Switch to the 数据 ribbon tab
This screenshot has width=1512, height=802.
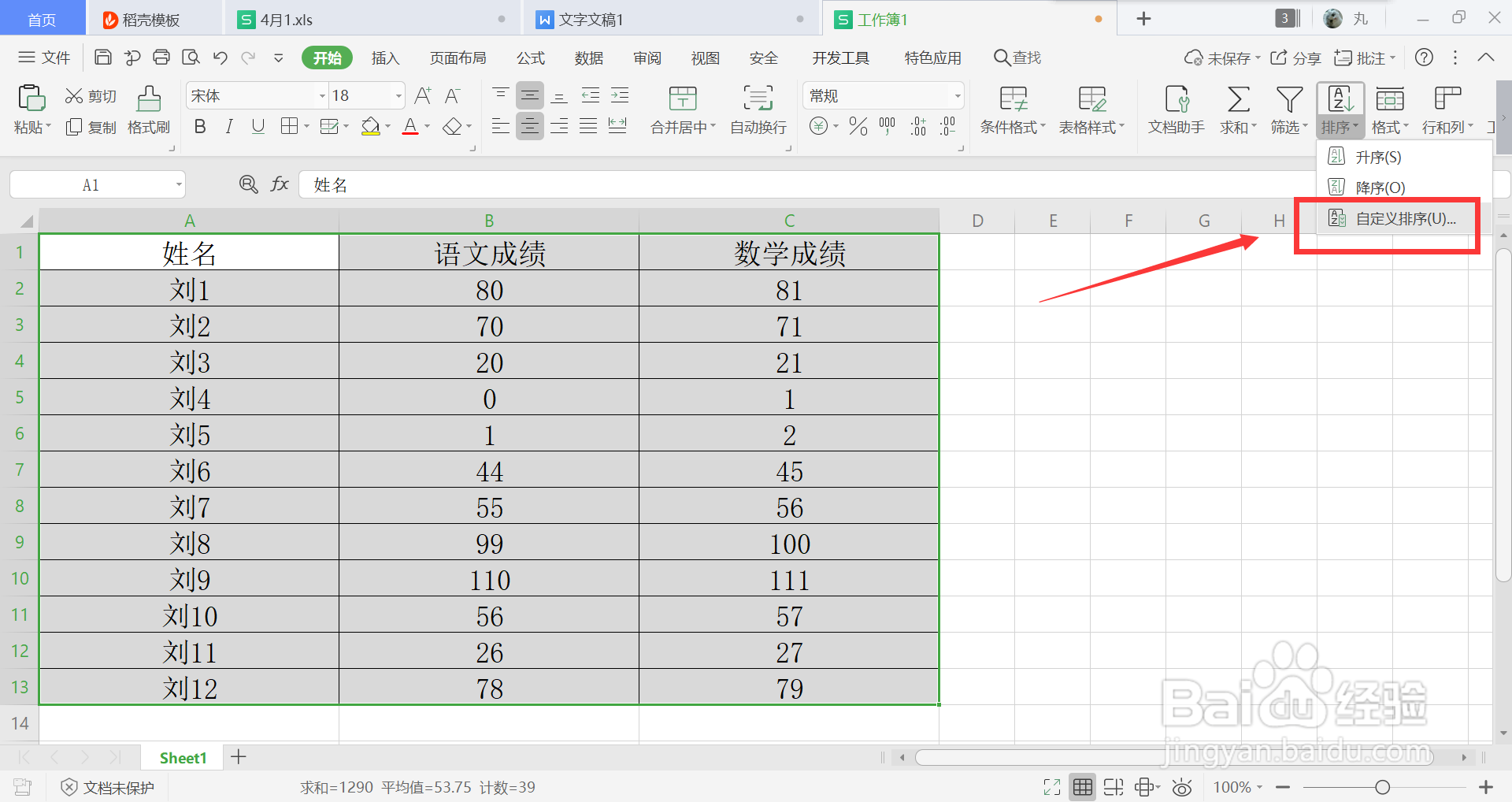588,57
